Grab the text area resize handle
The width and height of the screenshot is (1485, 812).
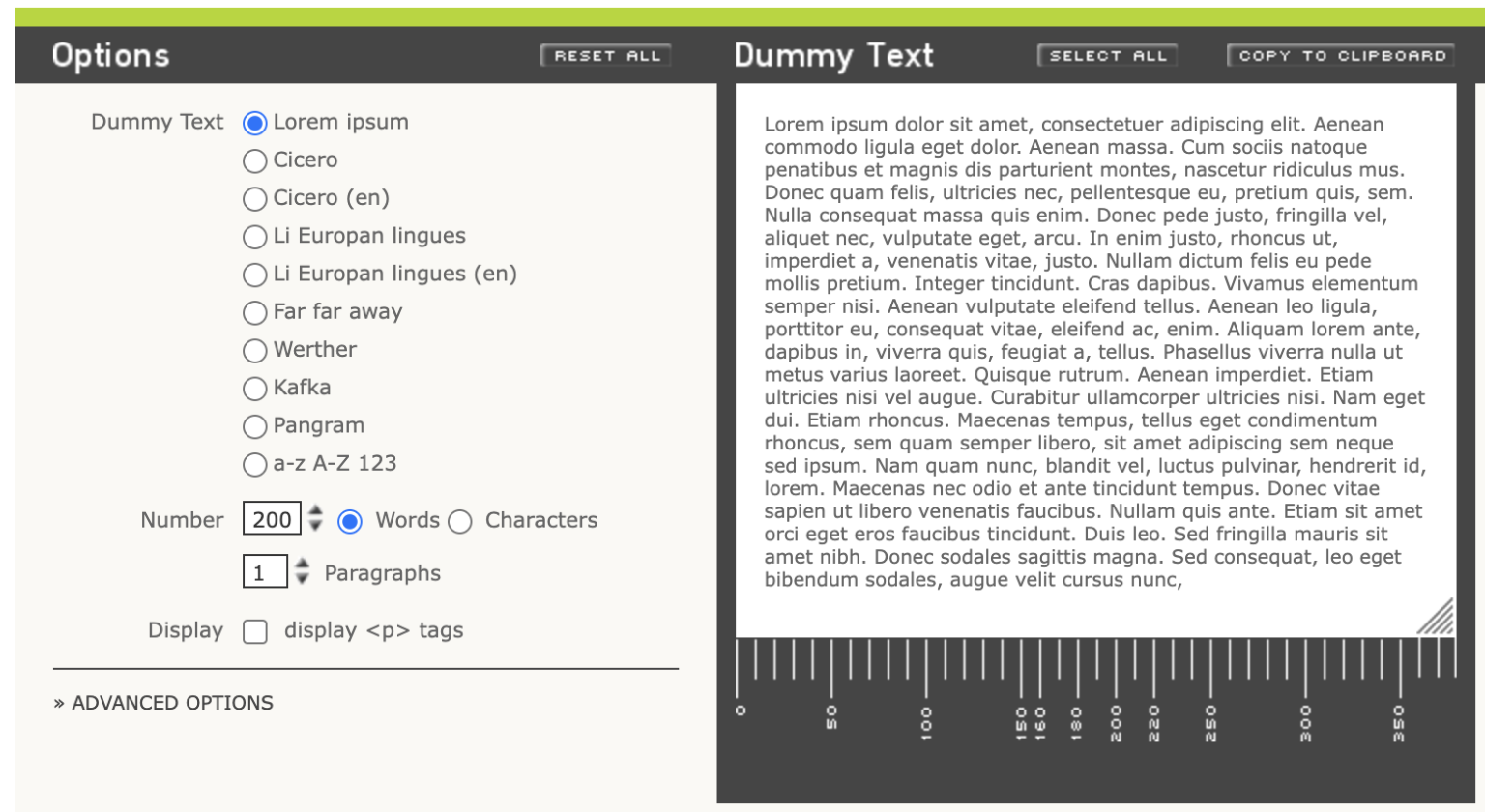pos(1437,617)
